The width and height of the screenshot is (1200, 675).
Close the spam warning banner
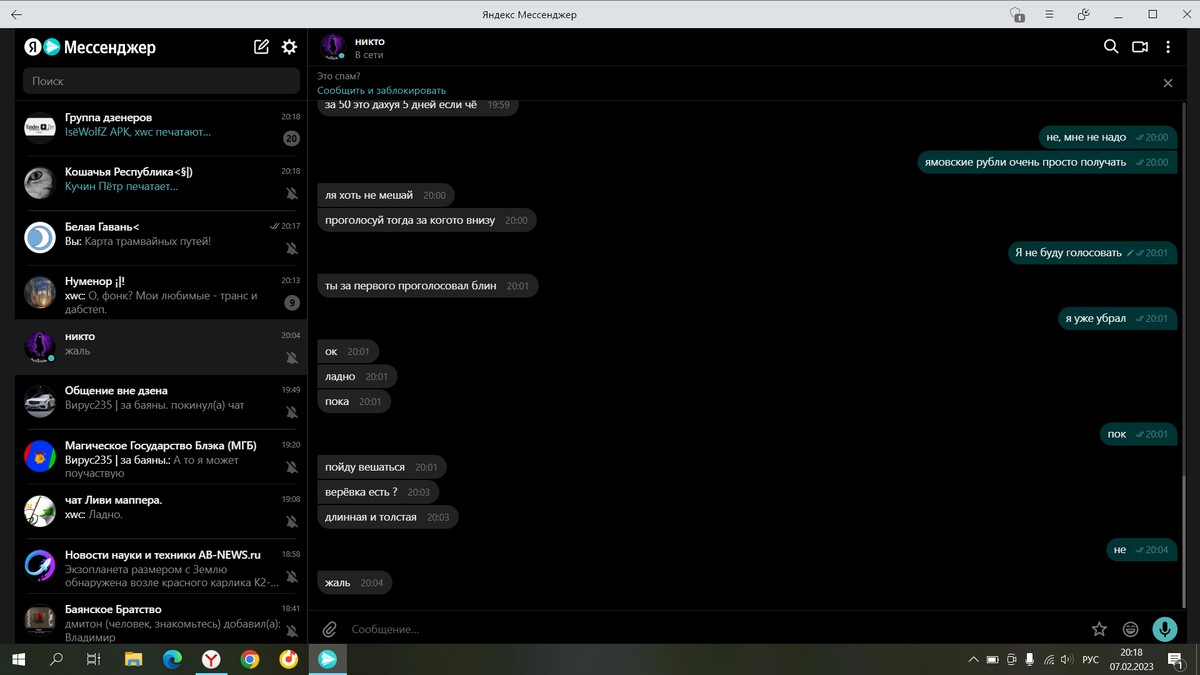pyautogui.click(x=1168, y=83)
